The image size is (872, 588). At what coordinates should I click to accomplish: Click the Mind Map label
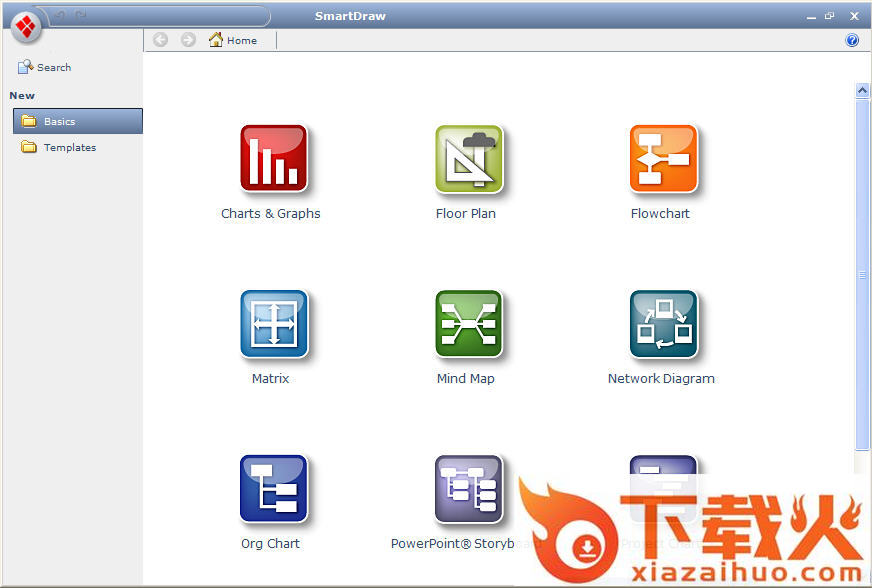[465, 379]
